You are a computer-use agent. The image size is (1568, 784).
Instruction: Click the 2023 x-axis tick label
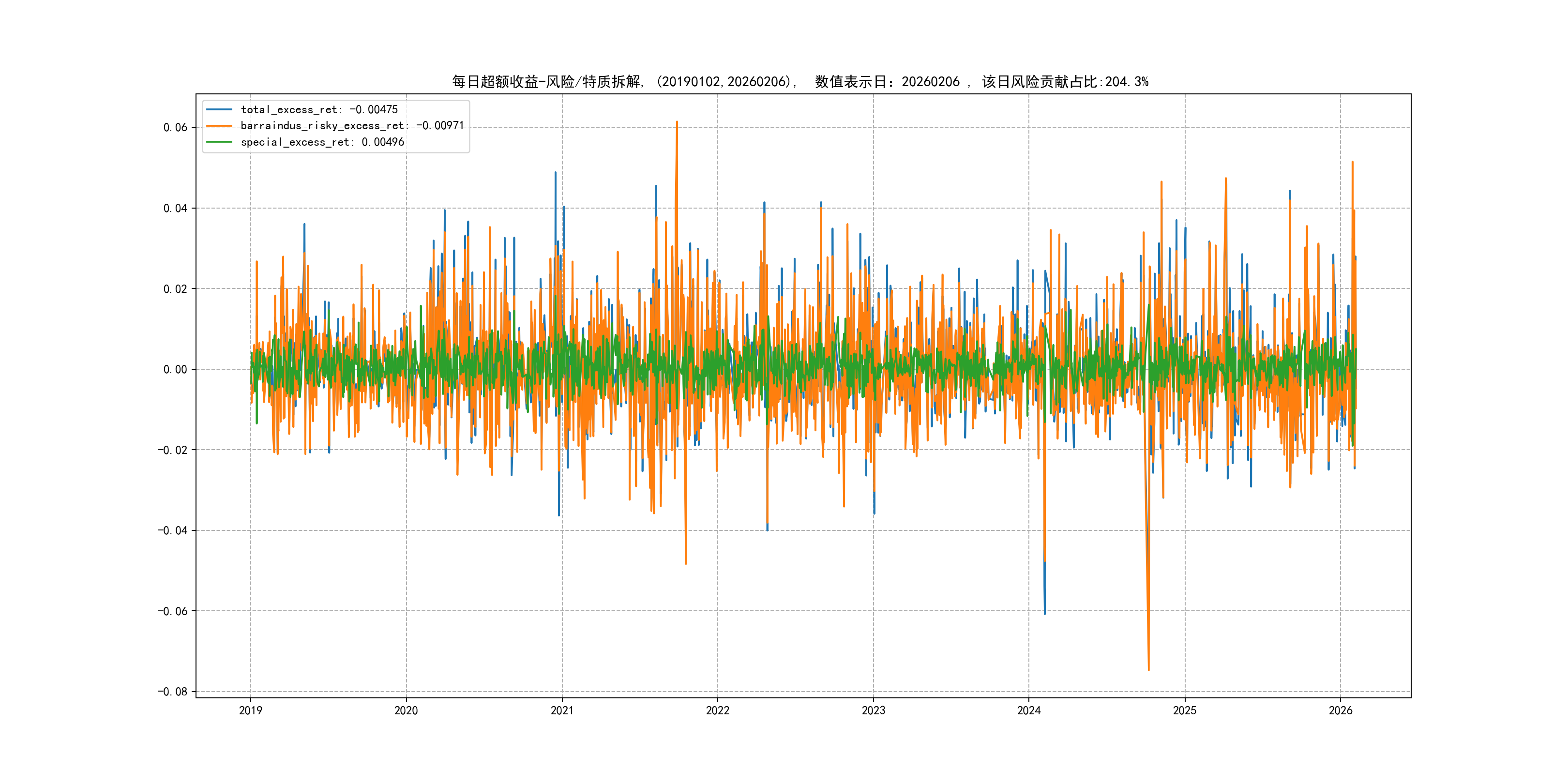coord(874,710)
